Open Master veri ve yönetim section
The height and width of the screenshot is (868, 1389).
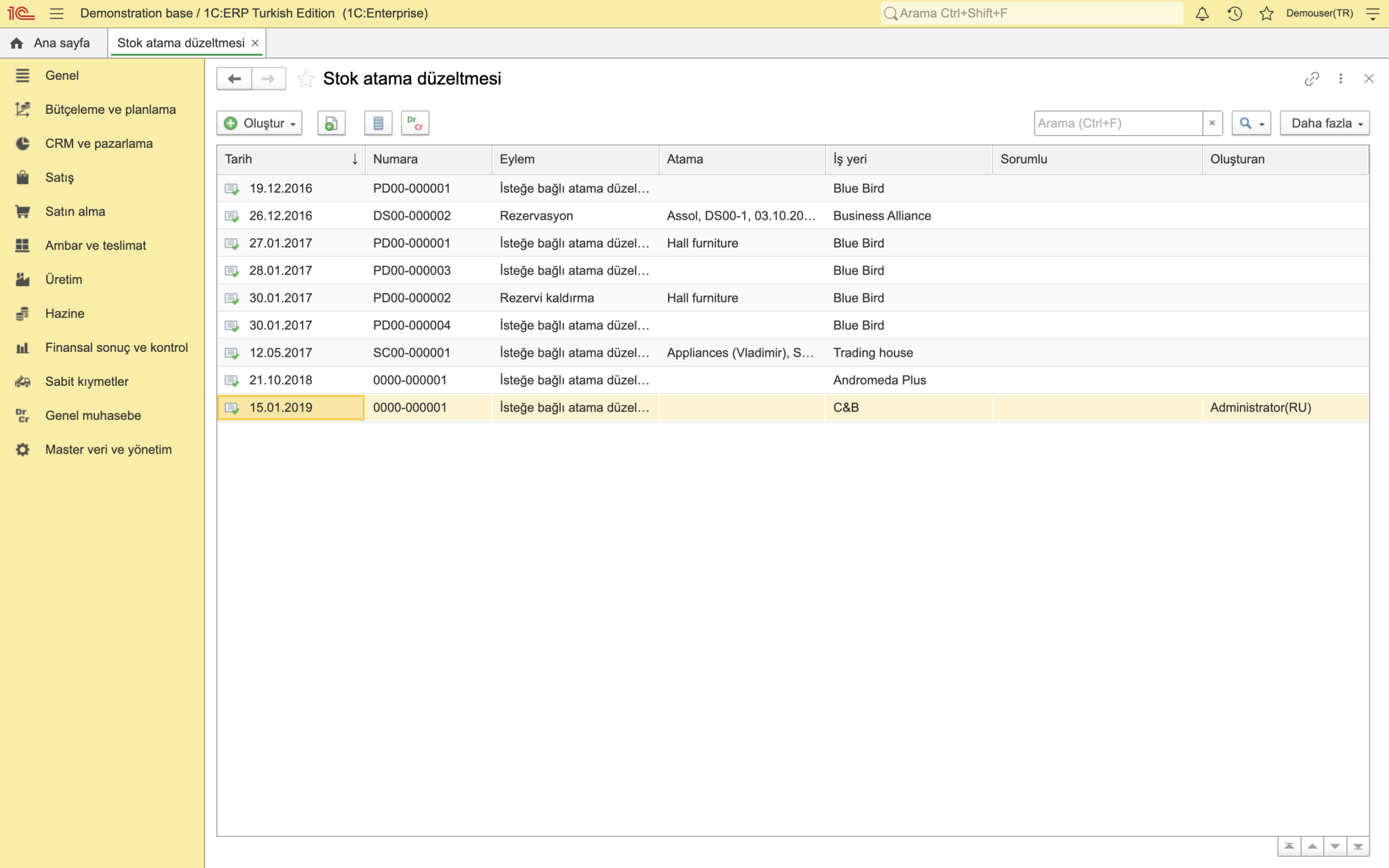pyautogui.click(x=102, y=449)
